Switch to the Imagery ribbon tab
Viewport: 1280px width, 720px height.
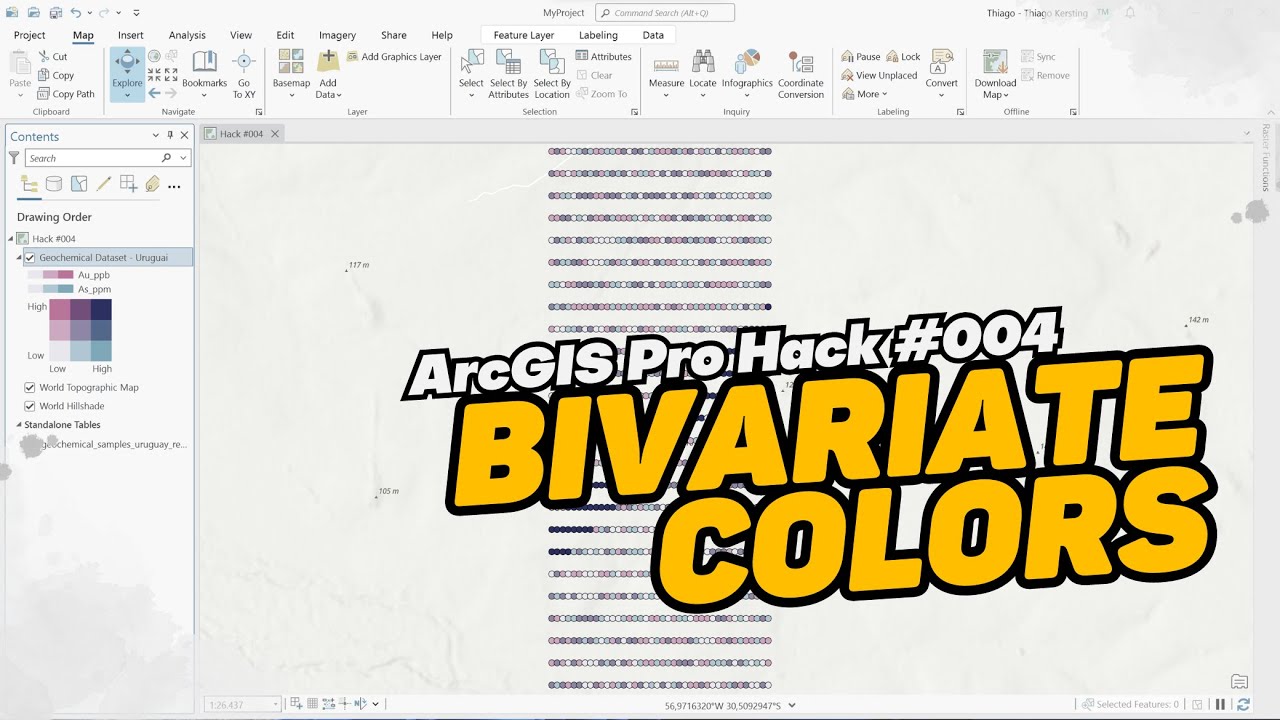[337, 35]
